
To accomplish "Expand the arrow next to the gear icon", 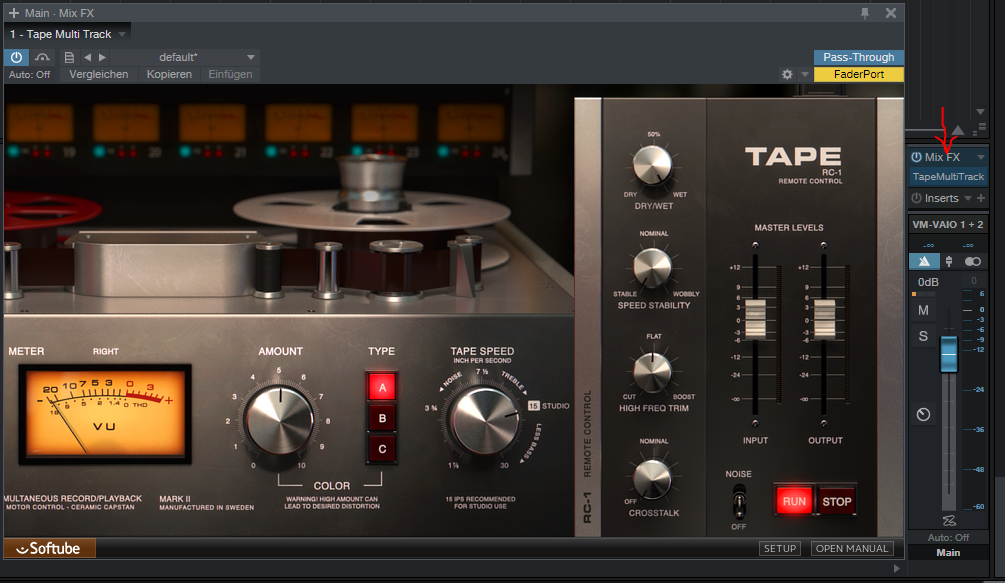I will coord(804,74).
